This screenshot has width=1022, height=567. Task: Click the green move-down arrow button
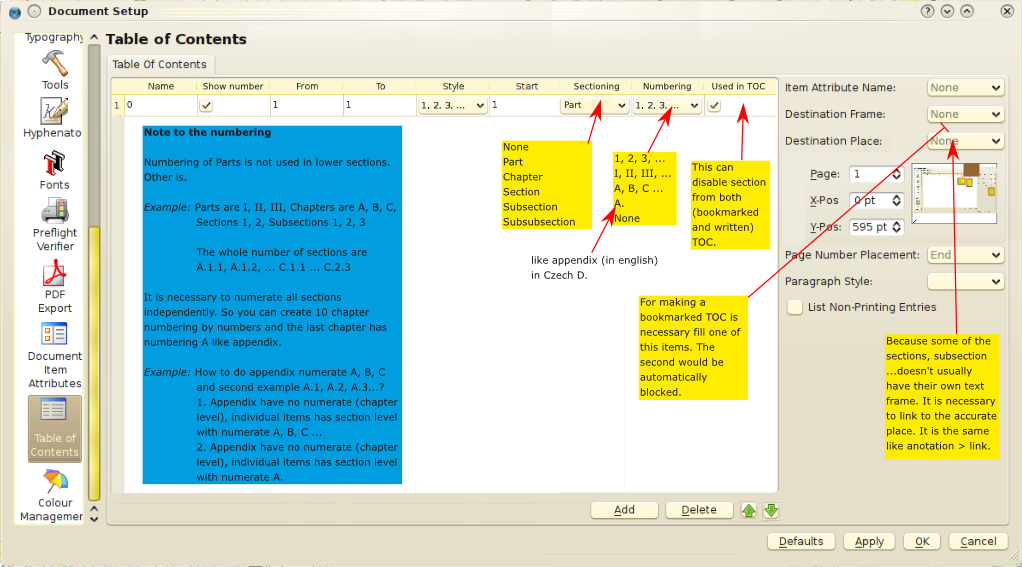770,511
